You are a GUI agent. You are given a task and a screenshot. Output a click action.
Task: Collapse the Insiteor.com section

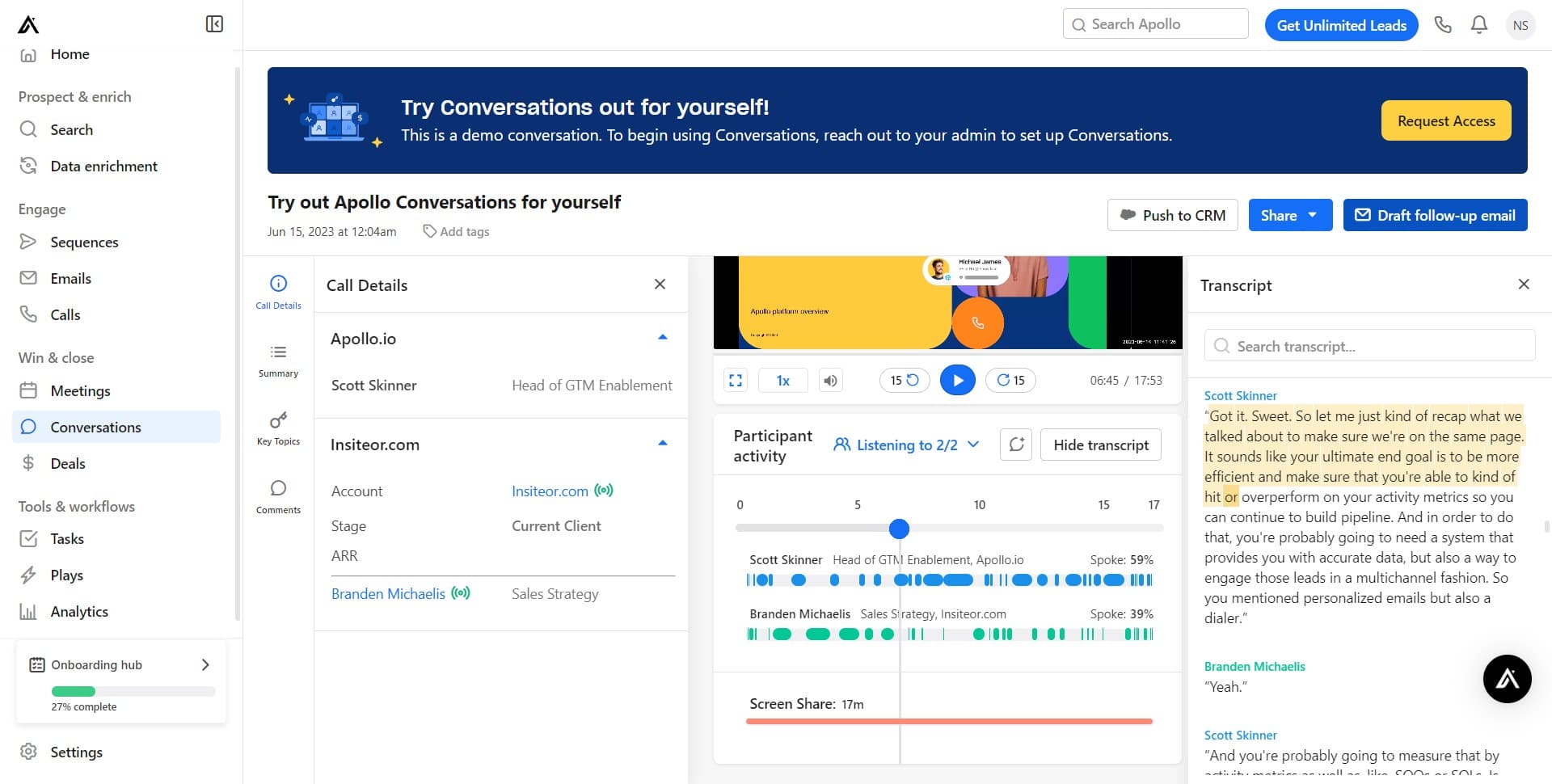click(663, 442)
